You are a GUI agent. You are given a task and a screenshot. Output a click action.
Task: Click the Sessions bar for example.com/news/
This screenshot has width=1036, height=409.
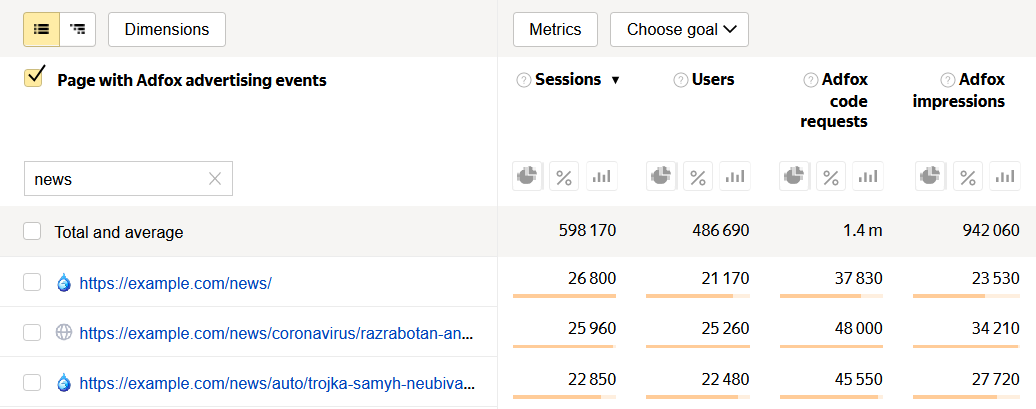coord(564,296)
